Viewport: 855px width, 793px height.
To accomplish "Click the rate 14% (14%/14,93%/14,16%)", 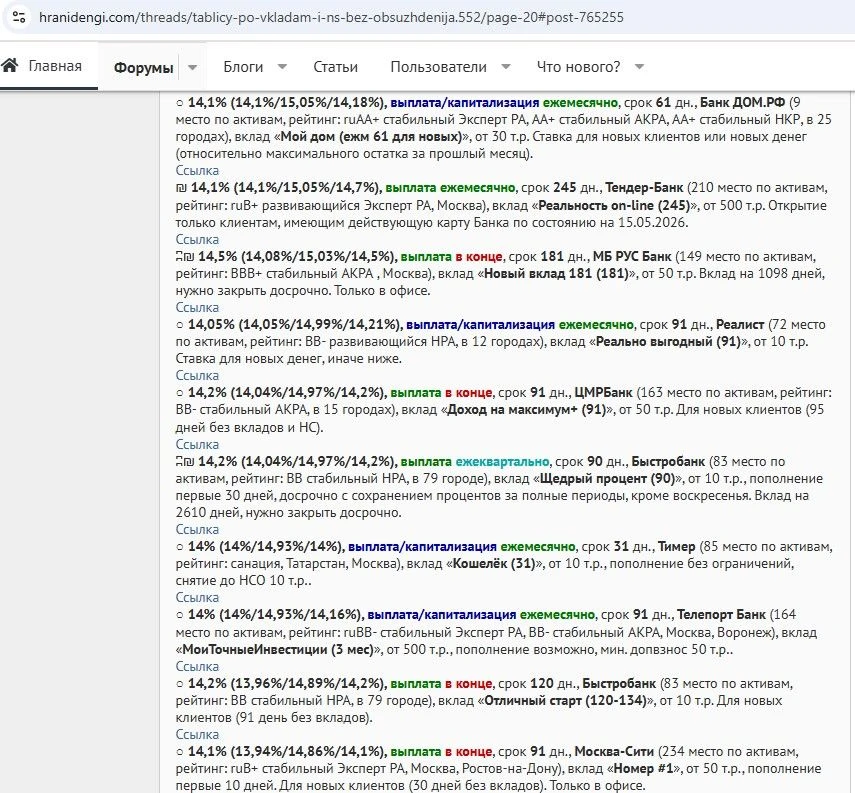I will 275,615.
